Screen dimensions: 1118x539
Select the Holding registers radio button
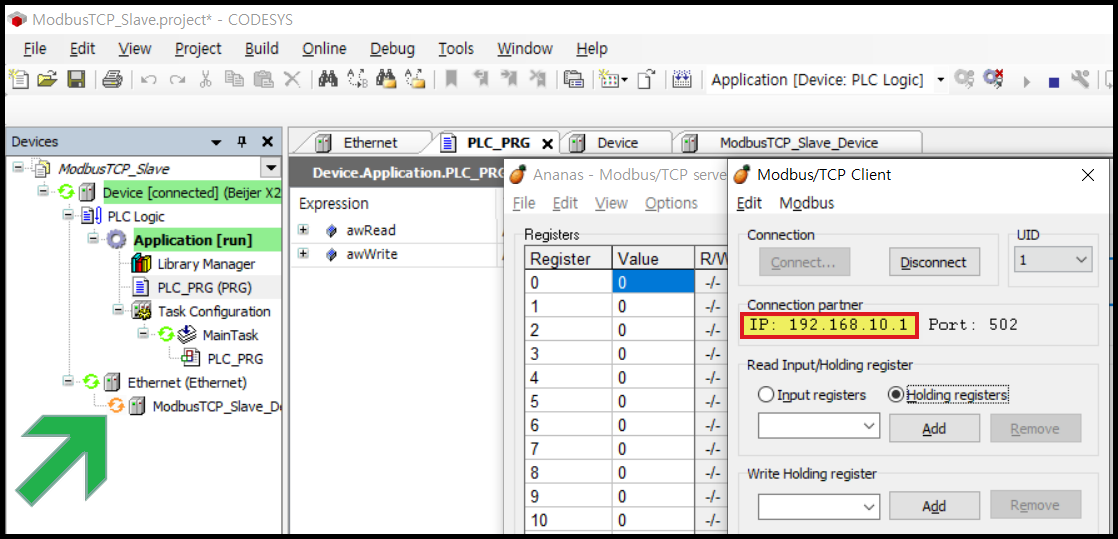[x=896, y=394]
